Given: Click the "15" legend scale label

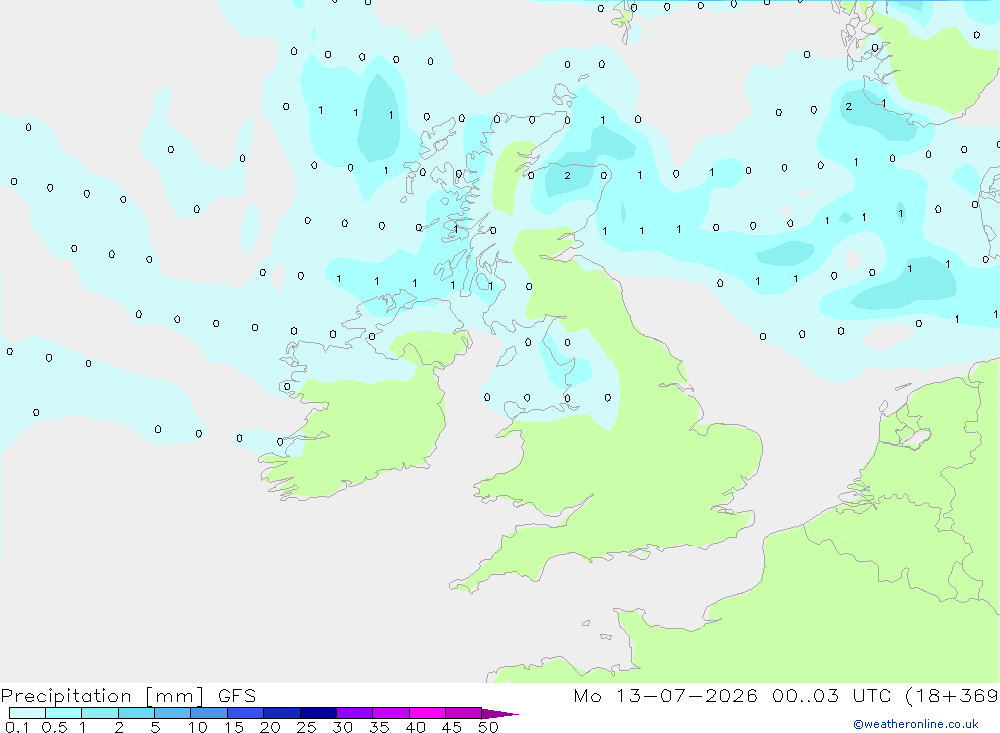Looking at the screenshot, I should (234, 727).
